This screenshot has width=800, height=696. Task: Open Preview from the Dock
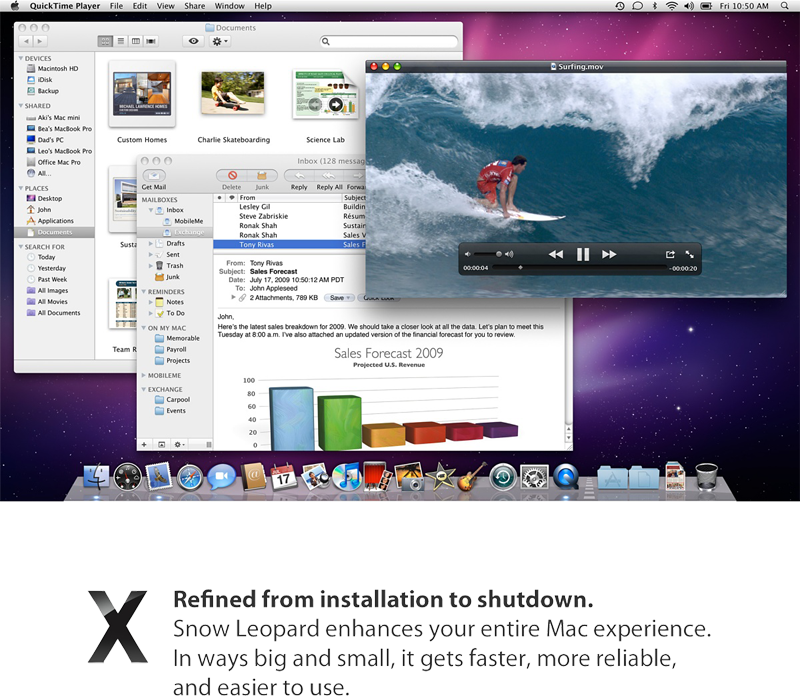pos(314,477)
